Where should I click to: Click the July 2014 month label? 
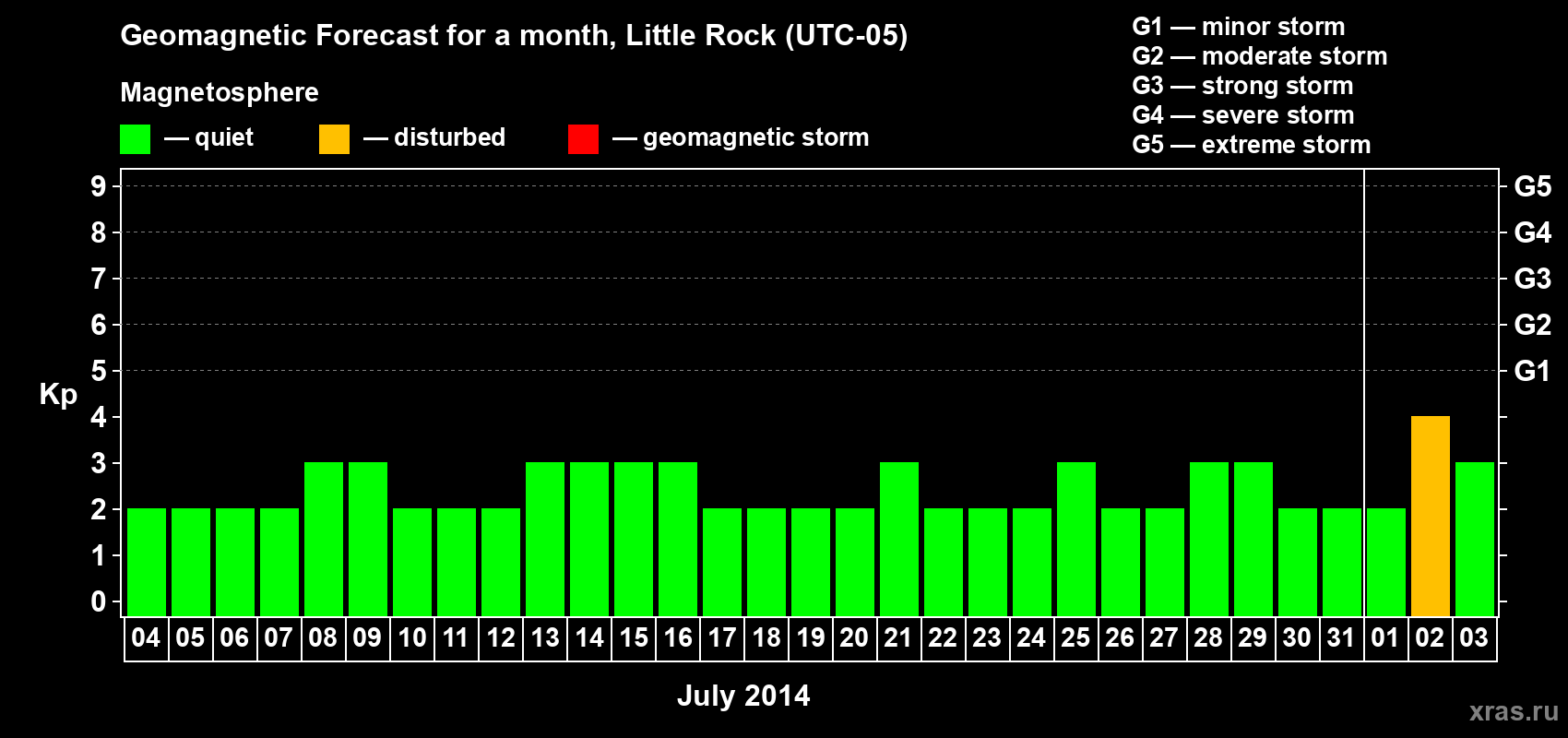pyautogui.click(x=743, y=696)
